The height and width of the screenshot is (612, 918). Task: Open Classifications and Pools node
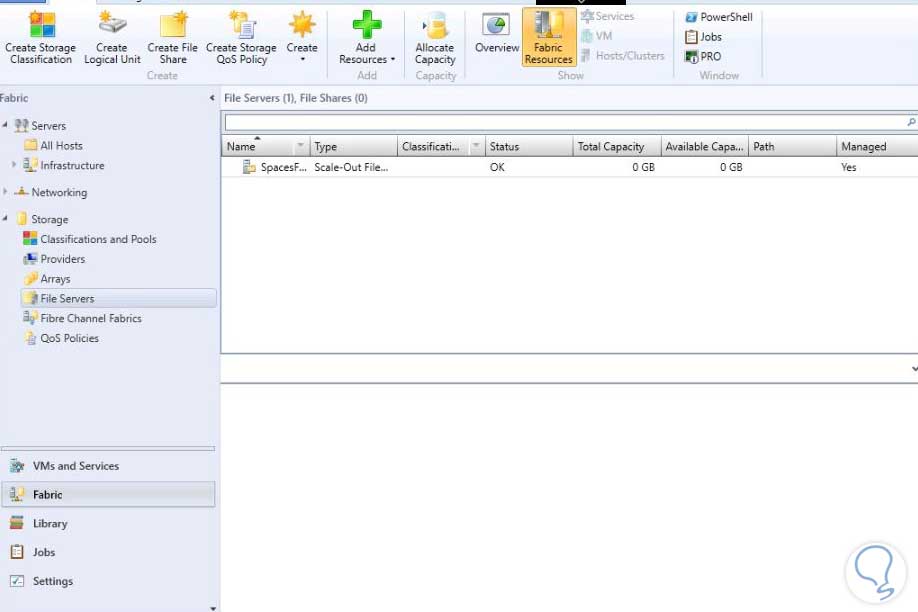pyautogui.click(x=90, y=239)
